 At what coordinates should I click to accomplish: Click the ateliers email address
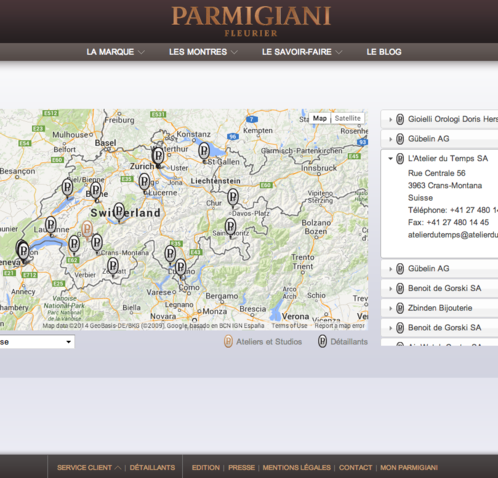pos(453,235)
